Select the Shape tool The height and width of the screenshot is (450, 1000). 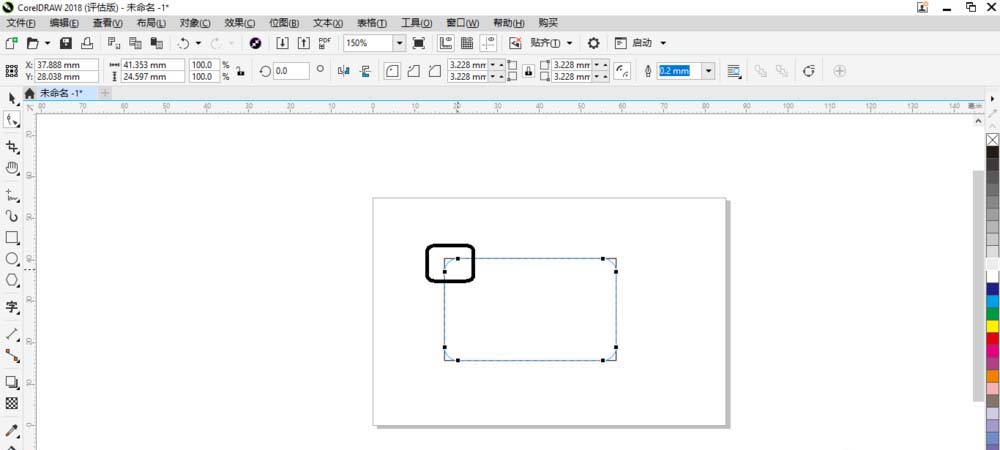click(12, 120)
